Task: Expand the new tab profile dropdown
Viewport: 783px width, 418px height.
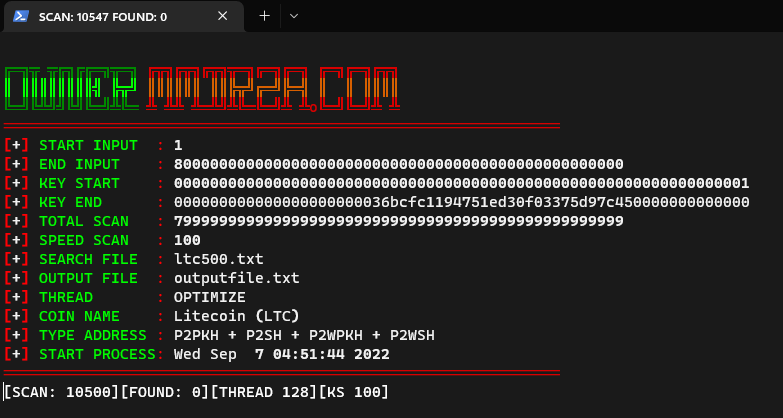Action: [x=293, y=16]
